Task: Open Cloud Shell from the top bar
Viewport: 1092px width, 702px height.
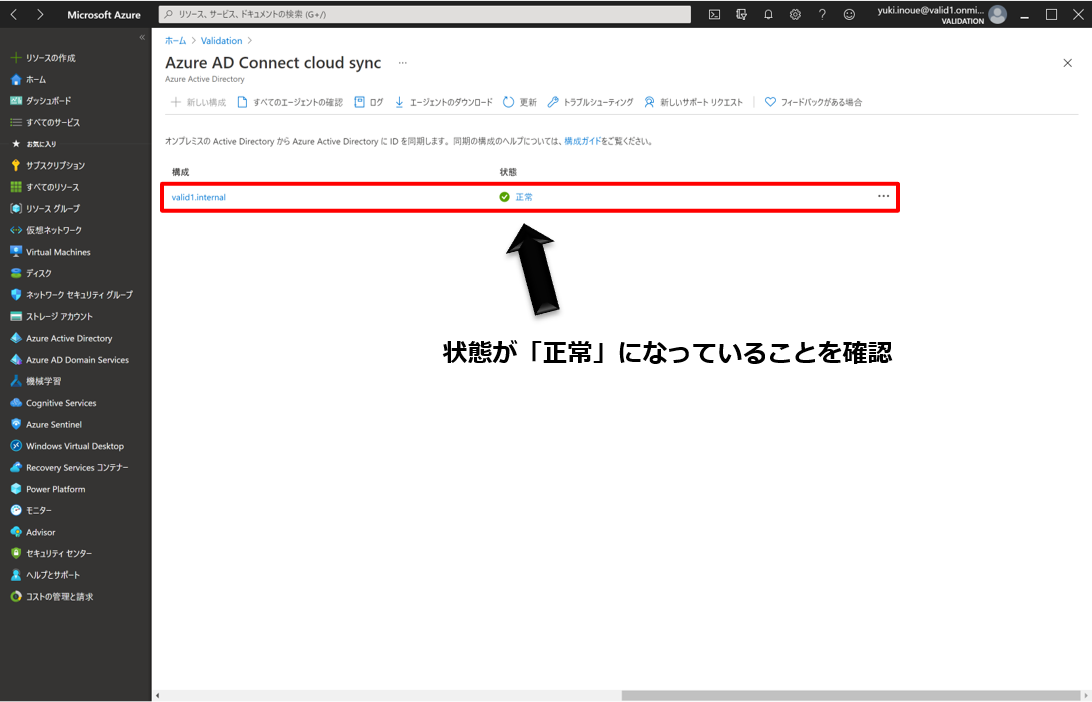Action: tap(714, 14)
